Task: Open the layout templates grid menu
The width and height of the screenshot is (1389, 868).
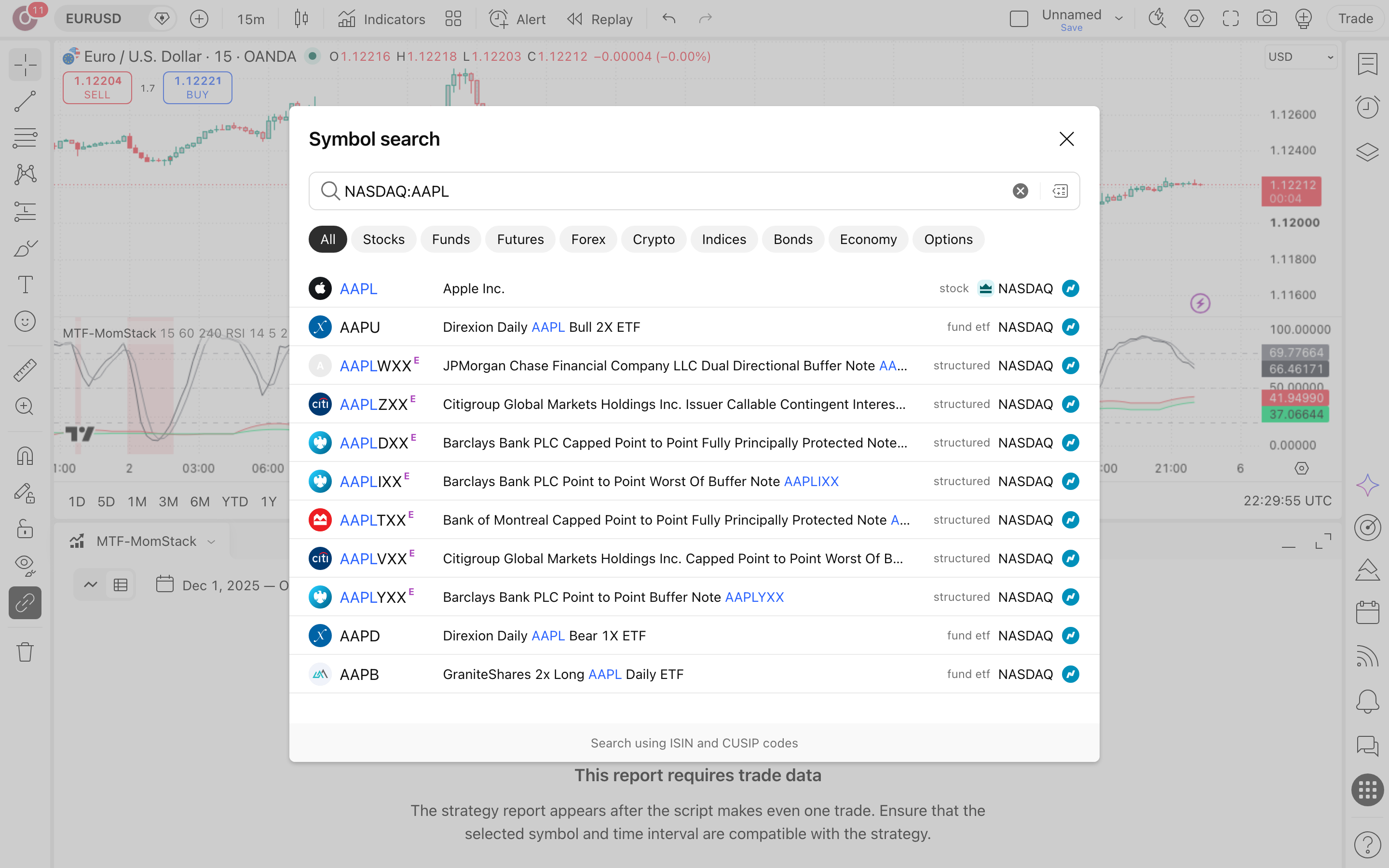Action: click(453, 19)
